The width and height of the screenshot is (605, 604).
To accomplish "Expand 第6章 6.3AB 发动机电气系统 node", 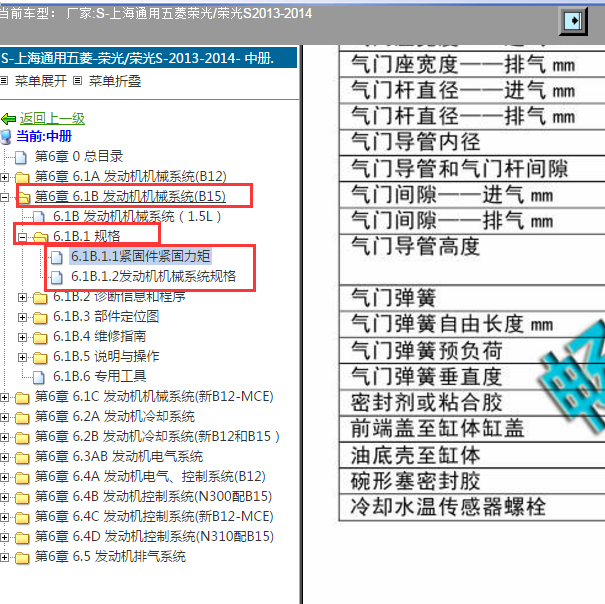I will [x=4, y=458].
